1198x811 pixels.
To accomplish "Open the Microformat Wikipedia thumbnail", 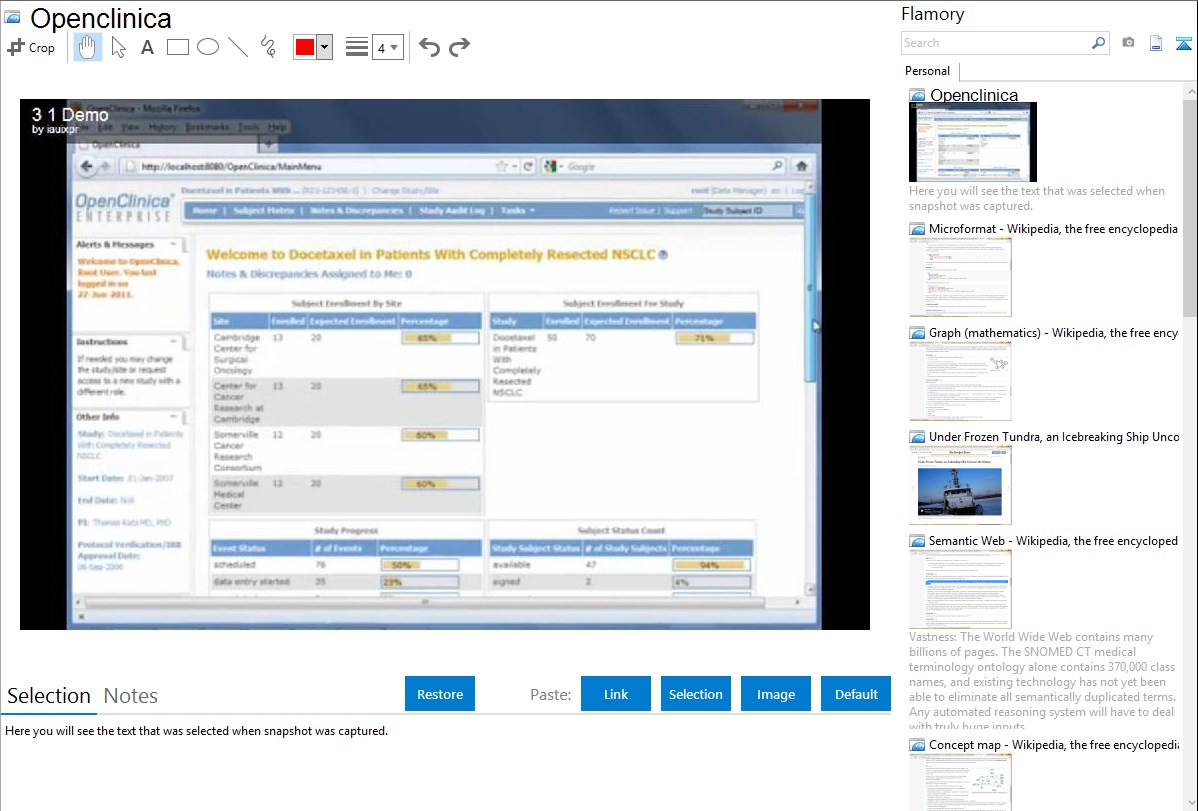I will (x=960, y=277).
